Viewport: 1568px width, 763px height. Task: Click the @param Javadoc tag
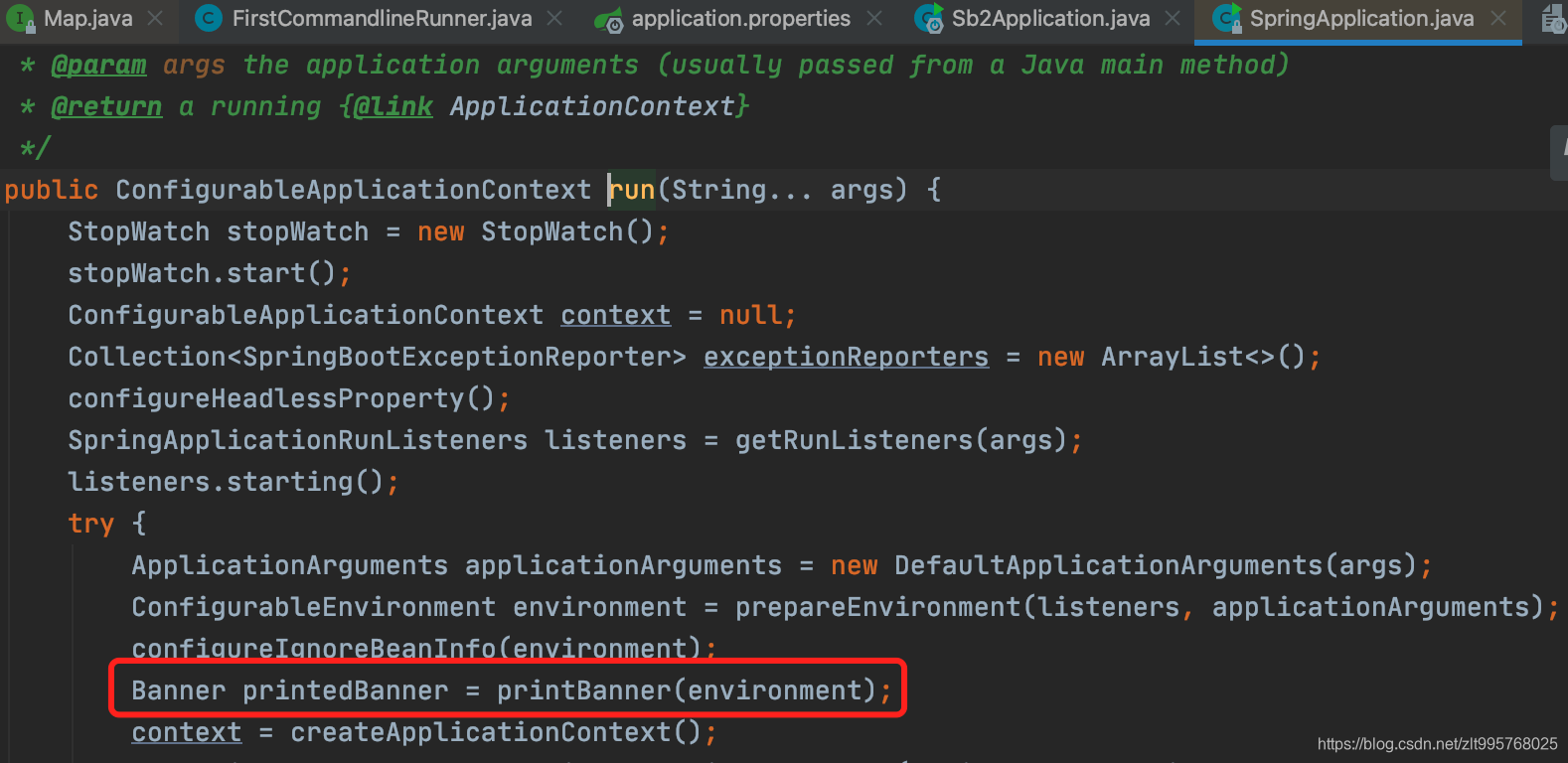click(x=98, y=65)
